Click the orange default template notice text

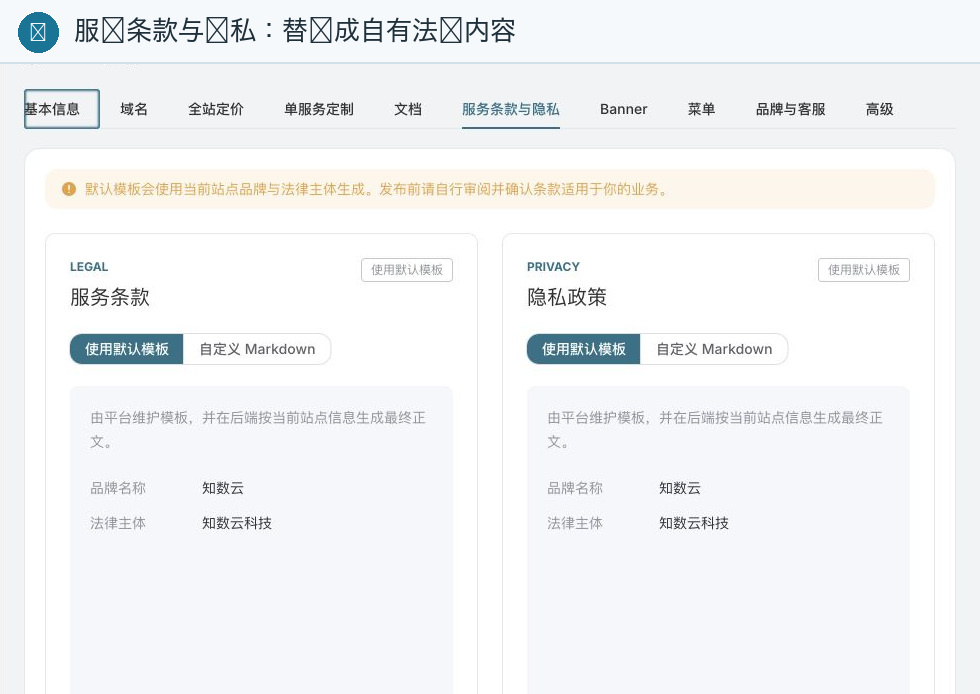(x=377, y=189)
